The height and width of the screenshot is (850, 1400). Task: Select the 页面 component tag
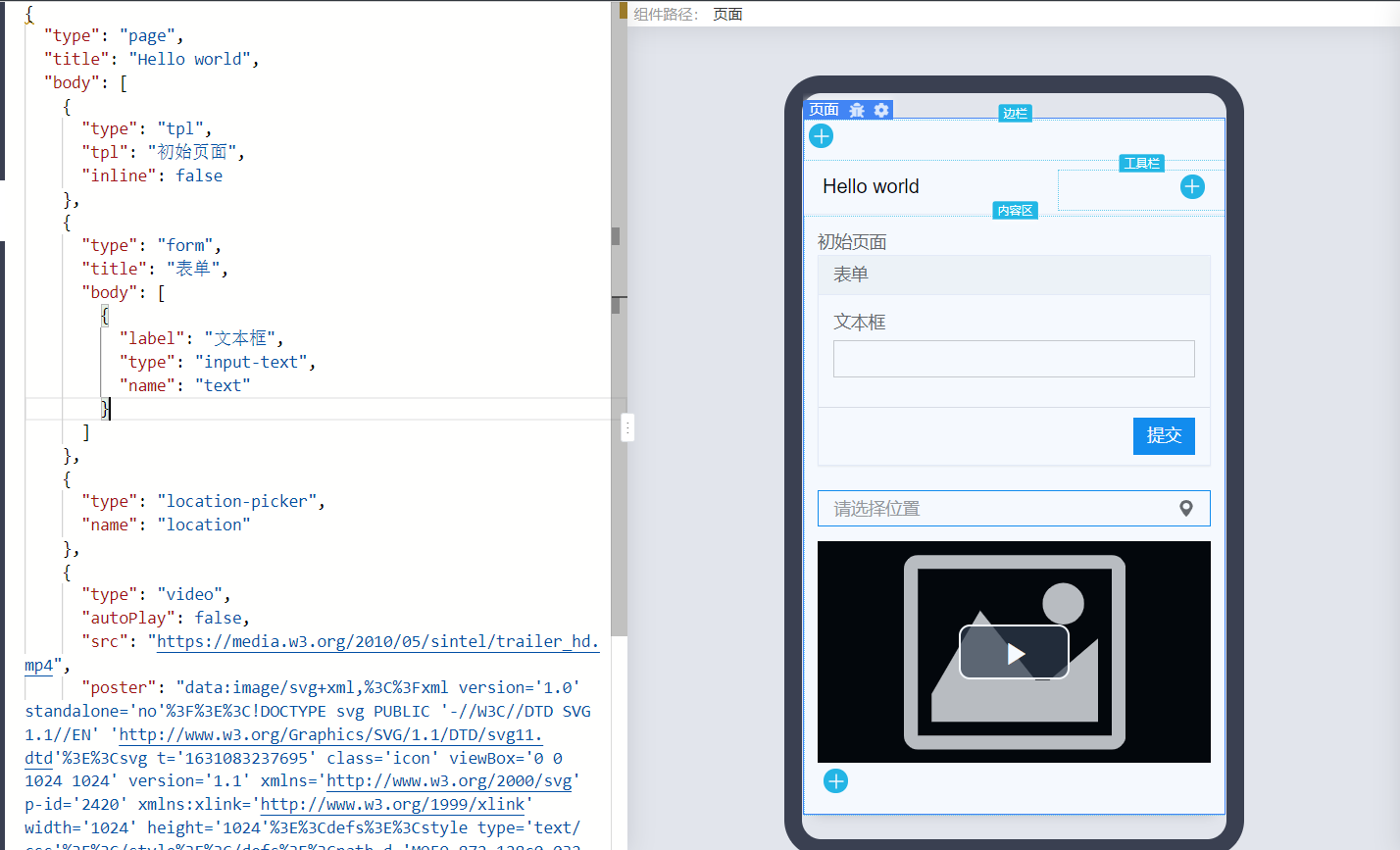pyautogui.click(x=824, y=110)
